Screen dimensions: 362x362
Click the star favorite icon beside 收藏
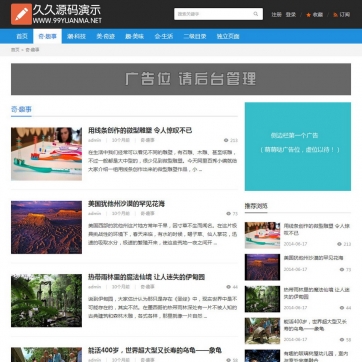tap(308, 15)
